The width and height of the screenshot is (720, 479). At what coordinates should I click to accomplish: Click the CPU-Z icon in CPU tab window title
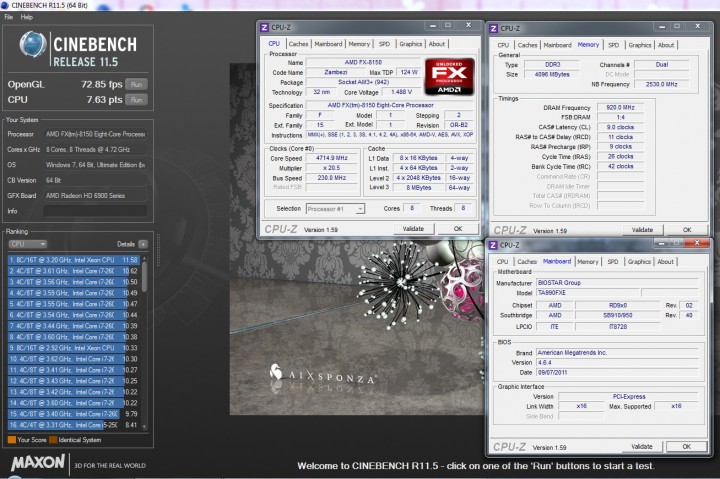tap(264, 28)
